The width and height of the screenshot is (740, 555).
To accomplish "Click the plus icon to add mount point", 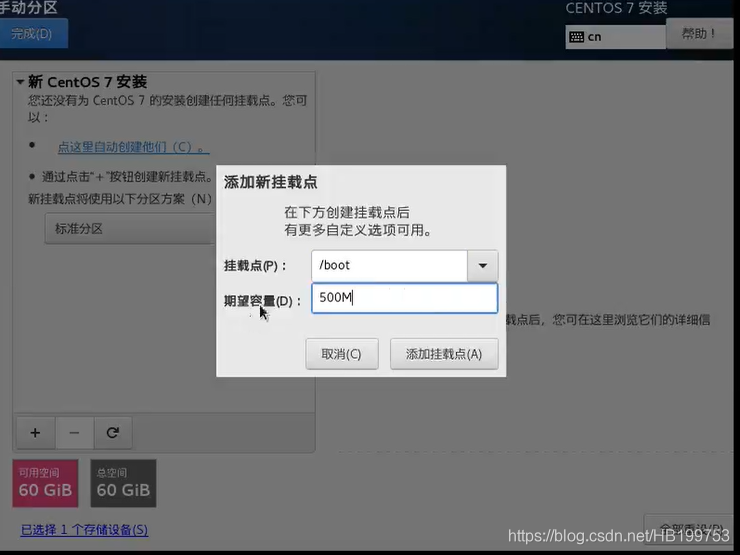I will [x=35, y=432].
